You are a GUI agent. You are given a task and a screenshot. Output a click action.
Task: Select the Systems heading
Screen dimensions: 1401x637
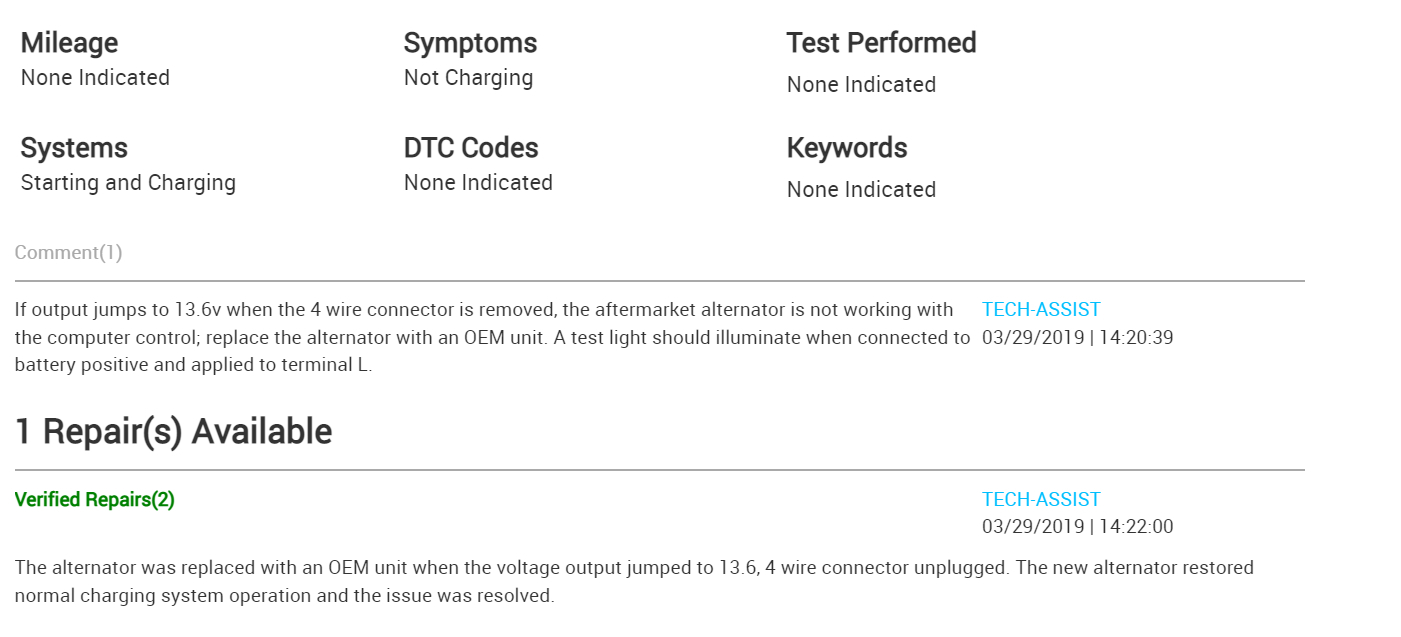point(74,148)
